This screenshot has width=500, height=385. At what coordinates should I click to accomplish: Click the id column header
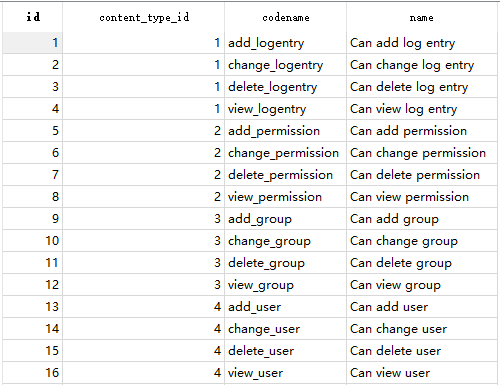point(33,17)
